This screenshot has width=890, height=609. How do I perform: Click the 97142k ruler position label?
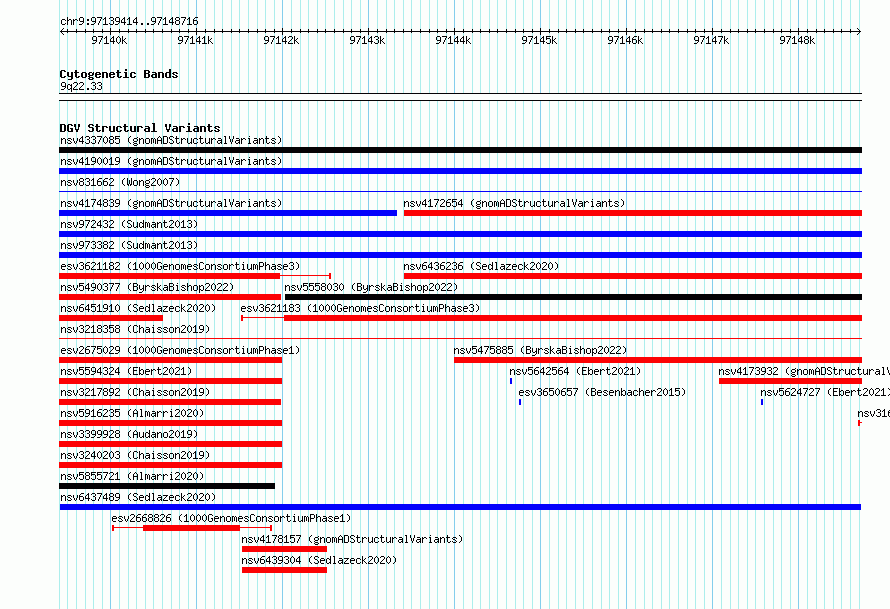point(281,40)
